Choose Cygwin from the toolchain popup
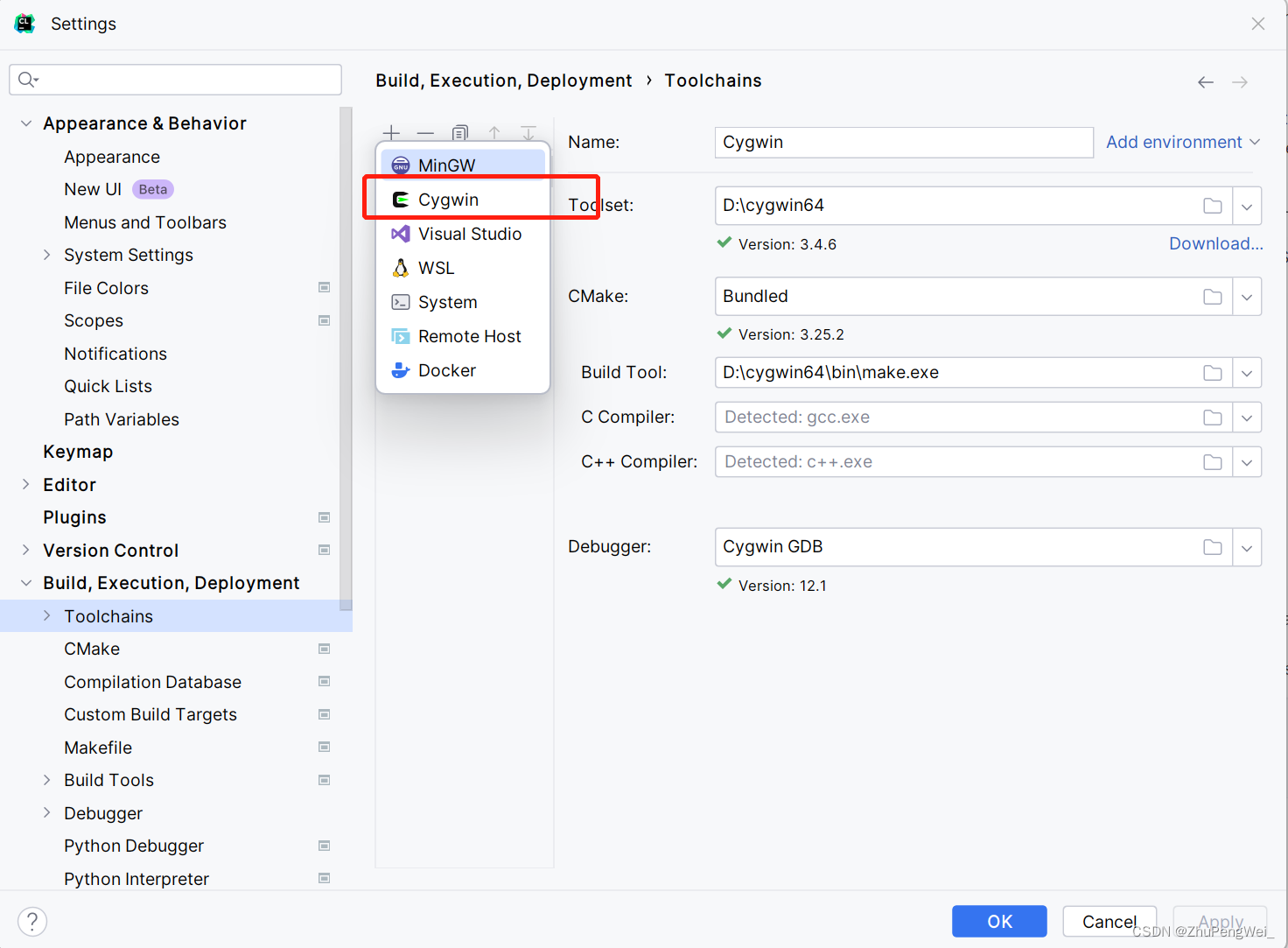1288x948 pixels. 463,200
